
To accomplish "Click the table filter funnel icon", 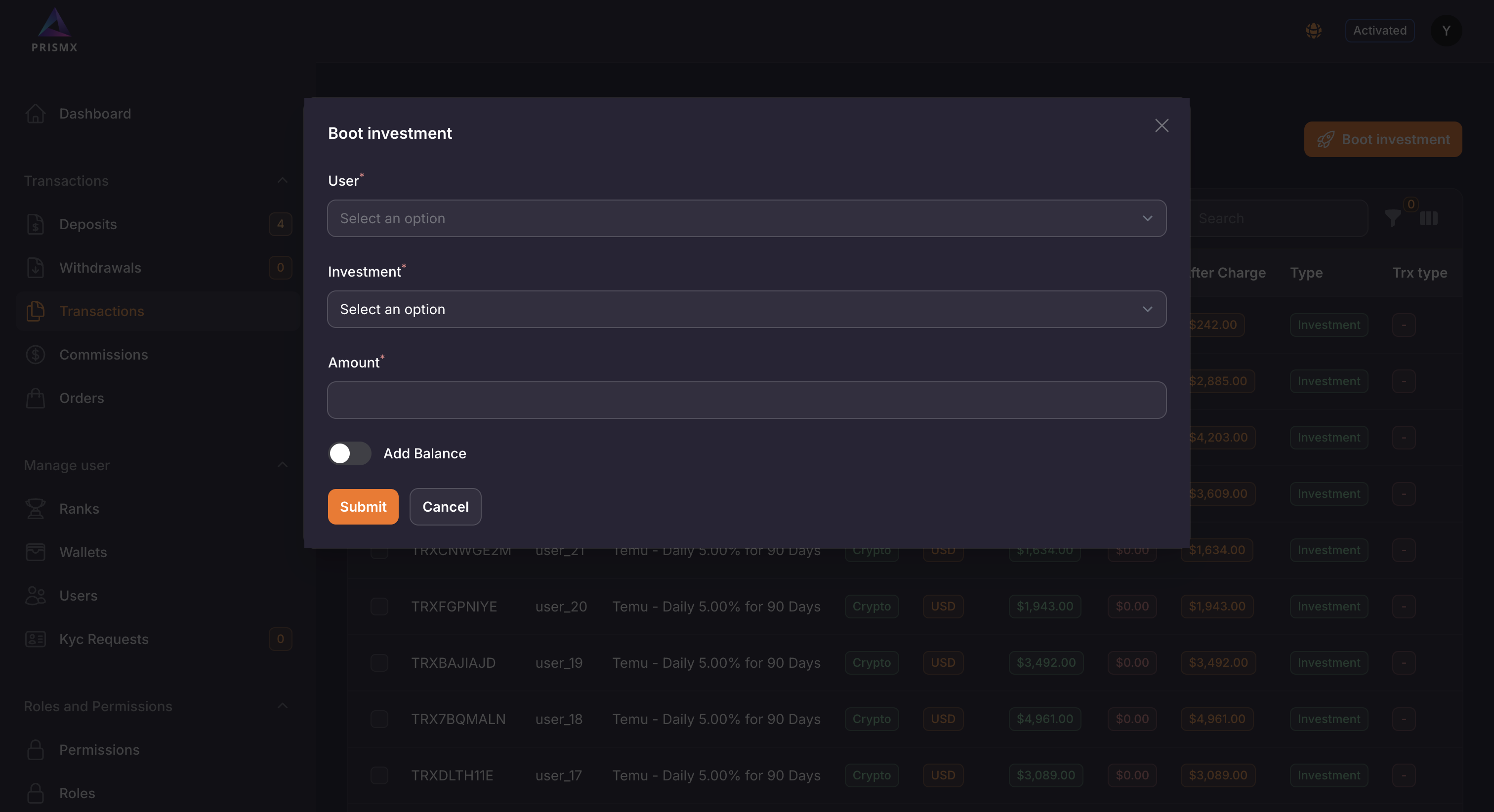I will [1393, 219].
